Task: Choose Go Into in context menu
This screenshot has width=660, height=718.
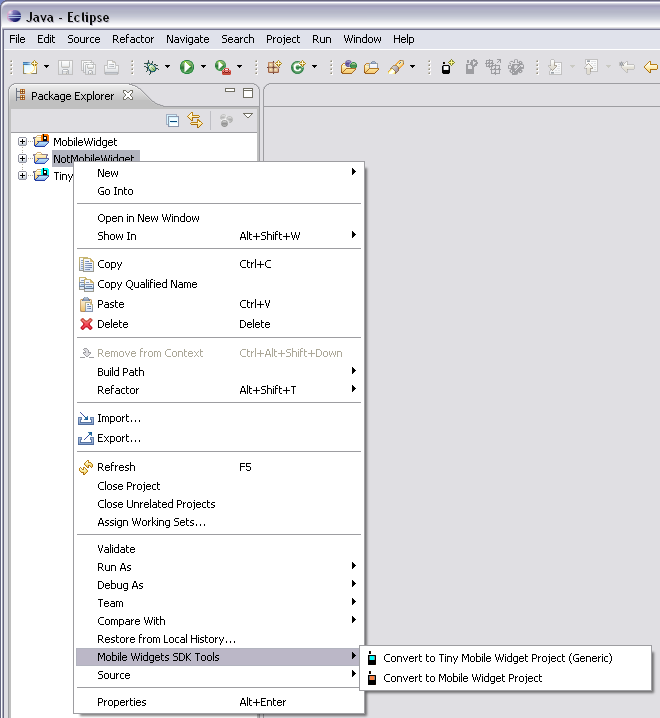Action: point(219,191)
